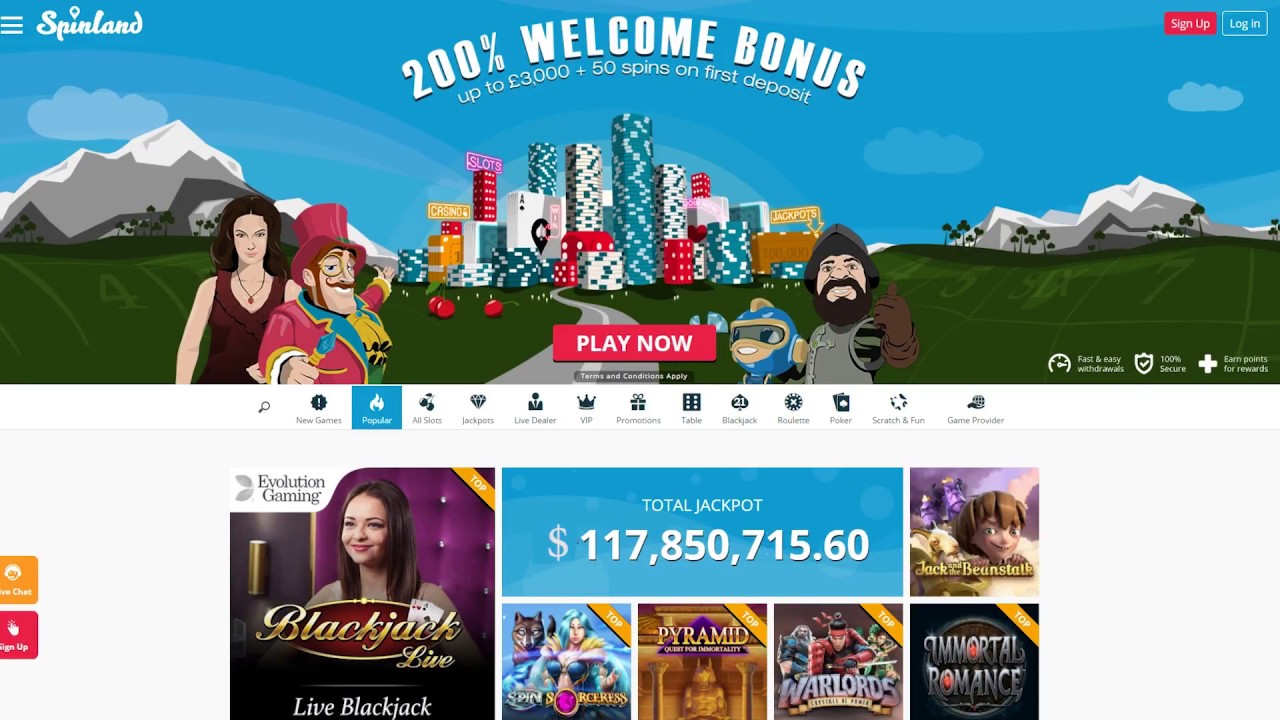Browse by Game Provider
The height and width of the screenshot is (720, 1280).
pyautogui.click(x=976, y=408)
